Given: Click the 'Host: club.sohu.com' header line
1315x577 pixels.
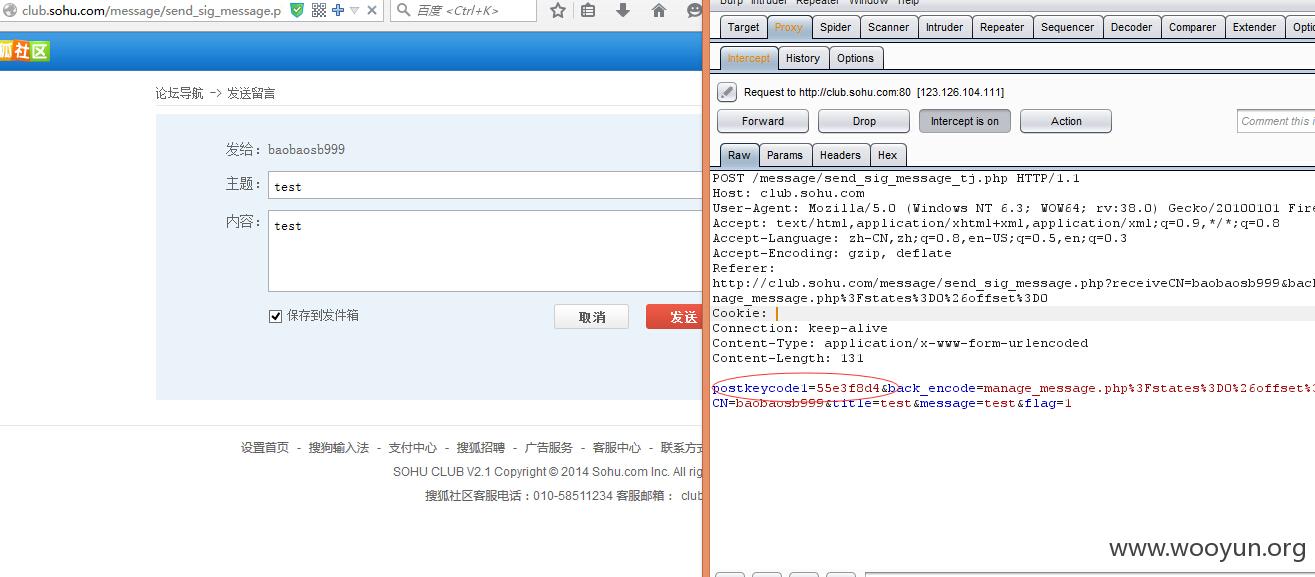Looking at the screenshot, I should click(x=788, y=193).
